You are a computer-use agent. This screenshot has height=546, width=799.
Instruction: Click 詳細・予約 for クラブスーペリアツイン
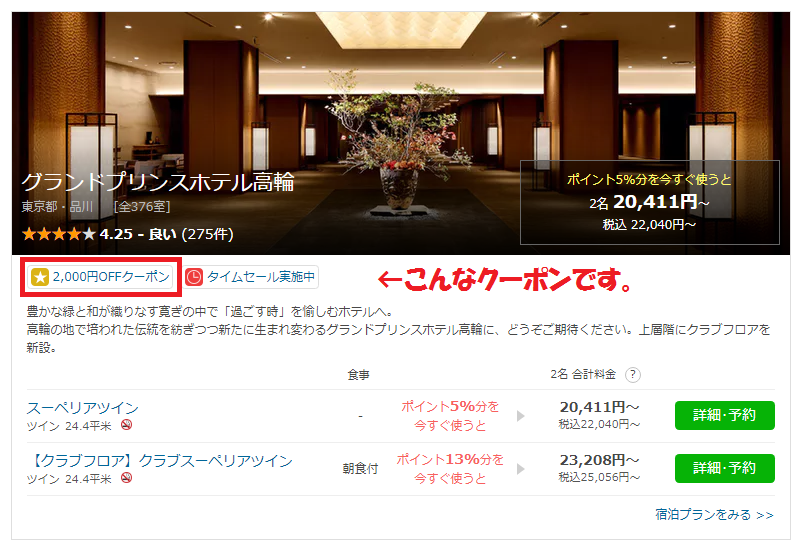tap(725, 468)
